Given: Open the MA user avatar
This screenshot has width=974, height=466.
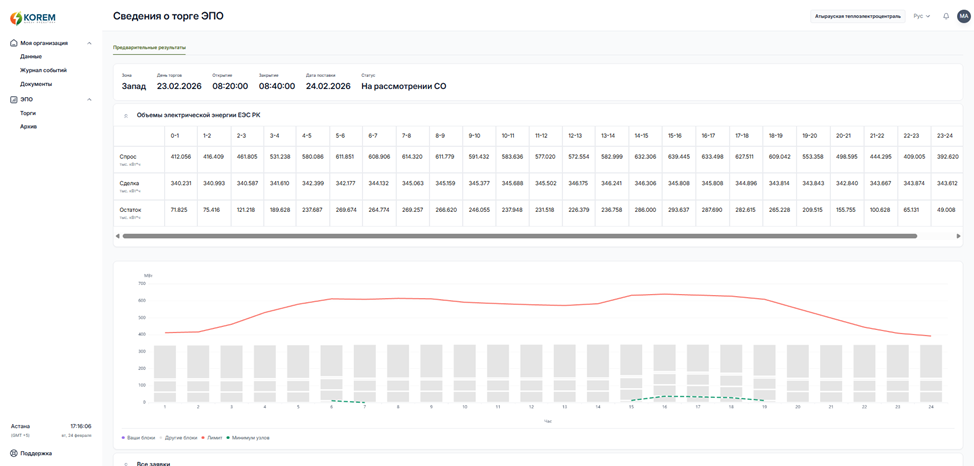Looking at the screenshot, I should click(x=963, y=16).
